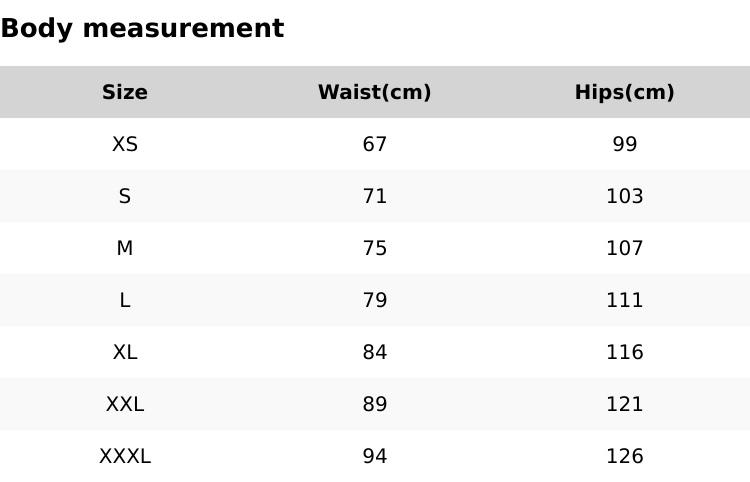Viewport: 750px width, 482px height.
Task: Select the Size column header
Action: pos(125,93)
